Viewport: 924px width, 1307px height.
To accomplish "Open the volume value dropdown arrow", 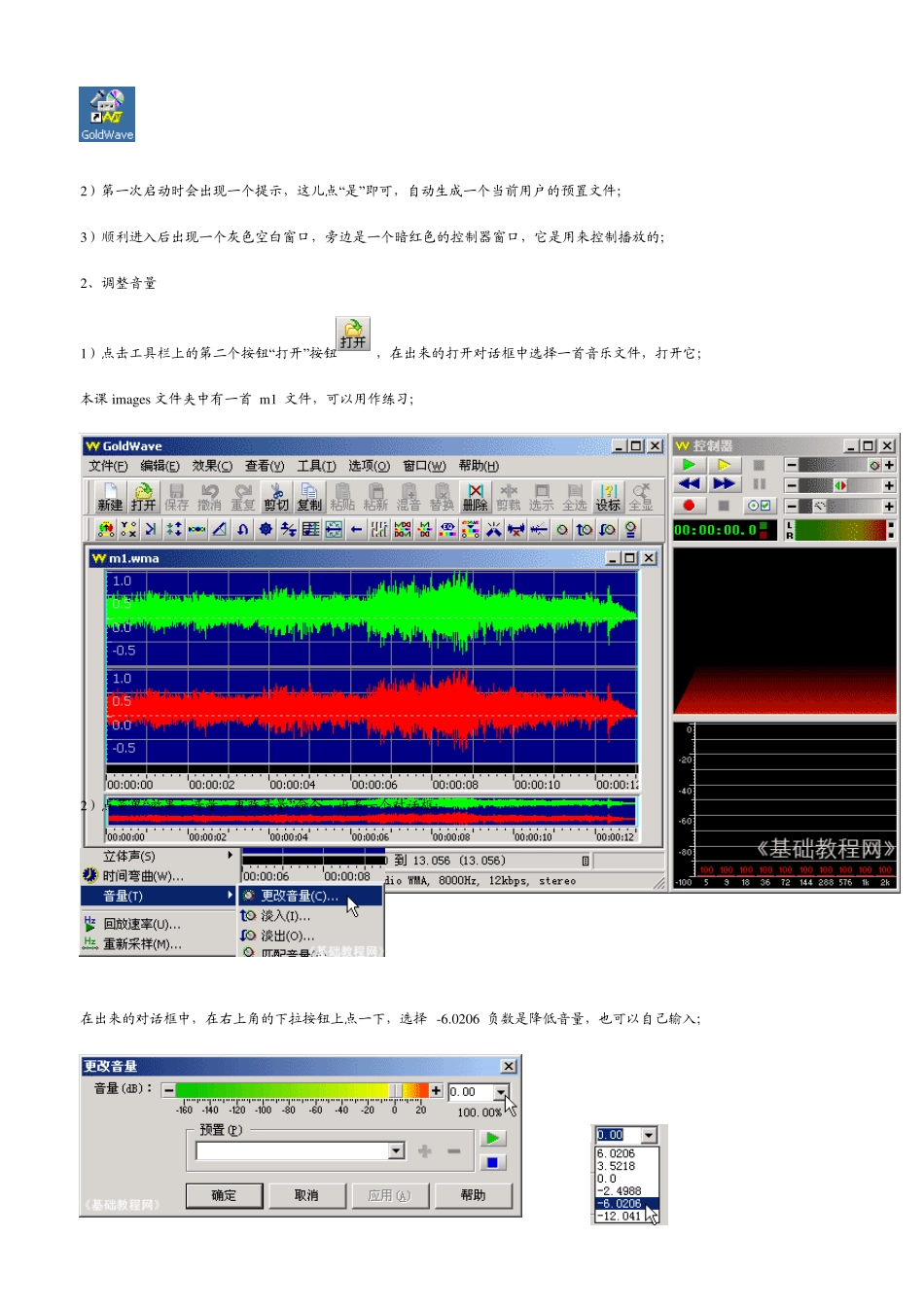I will tap(500, 1092).
